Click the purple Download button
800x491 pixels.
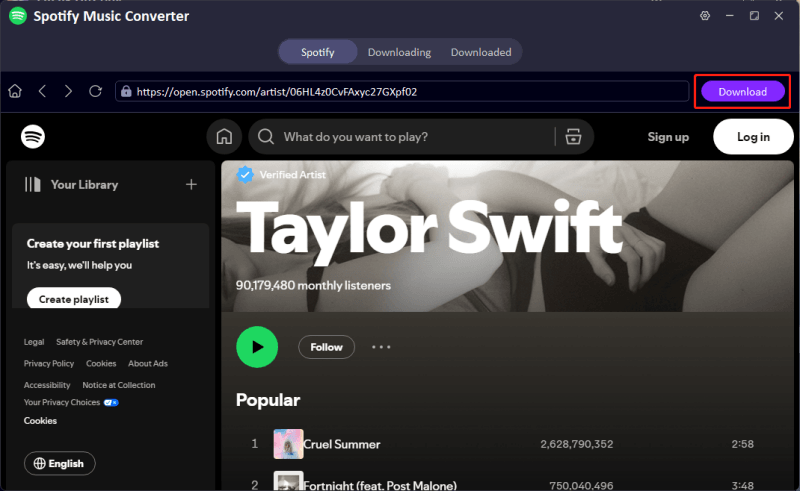click(x=743, y=92)
